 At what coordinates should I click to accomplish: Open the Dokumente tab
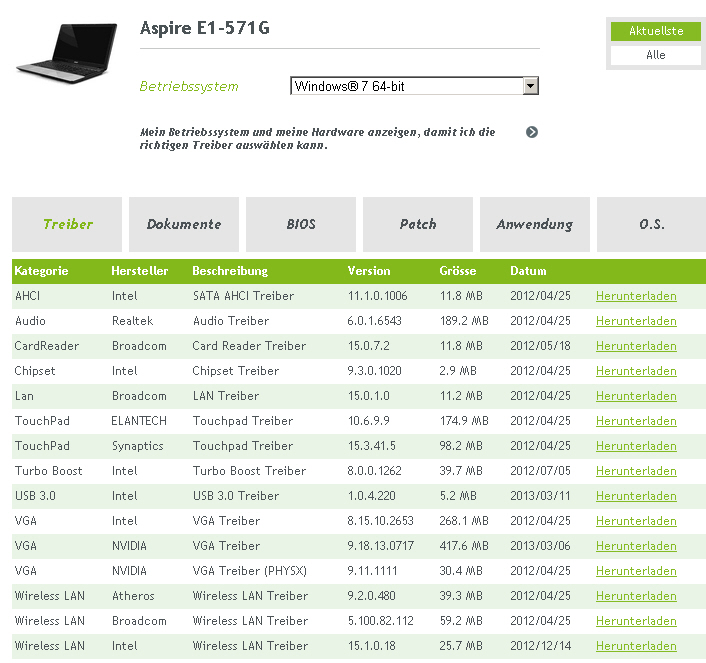184,224
